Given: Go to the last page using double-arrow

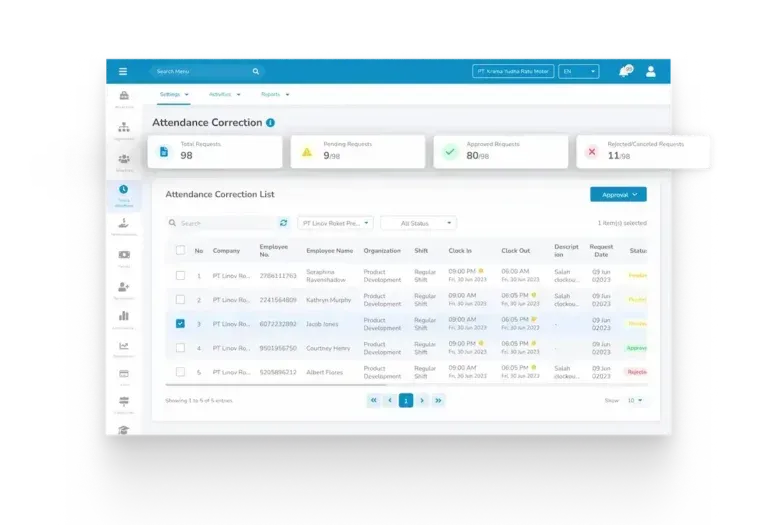Looking at the screenshot, I should click(438, 400).
